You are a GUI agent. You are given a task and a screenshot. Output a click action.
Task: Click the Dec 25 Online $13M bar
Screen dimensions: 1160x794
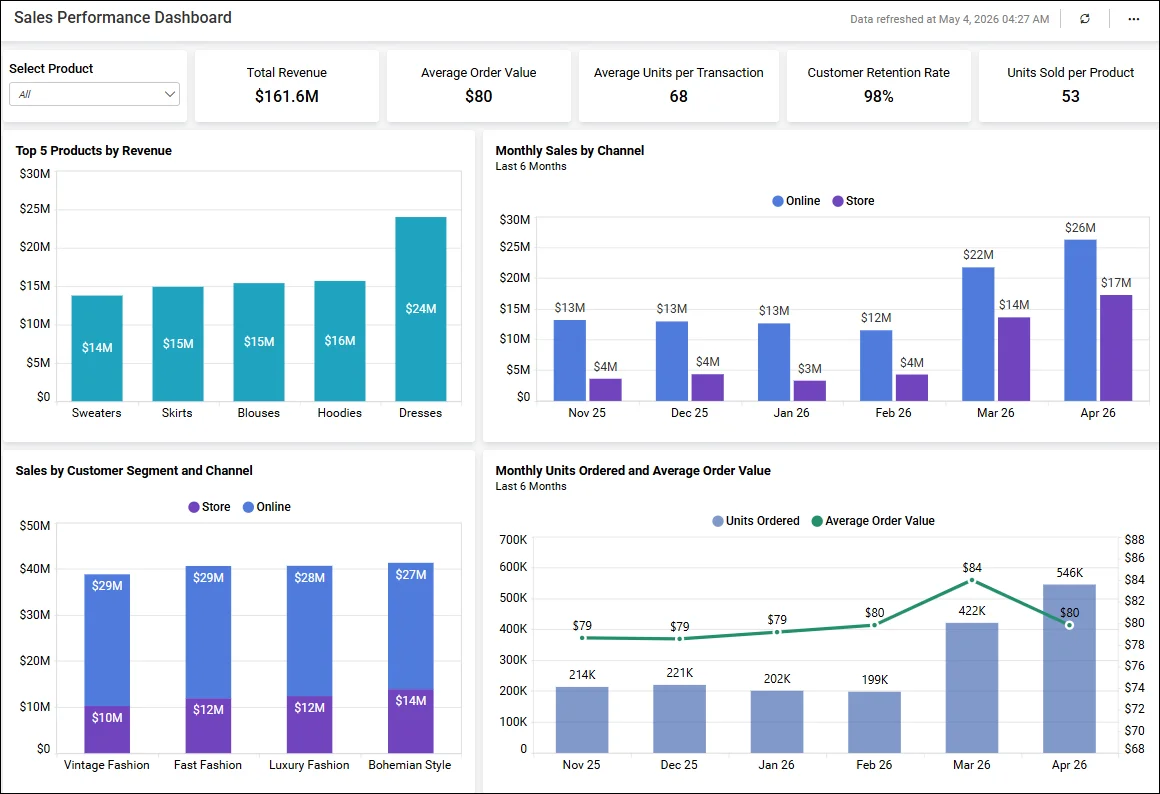pyautogui.click(x=672, y=361)
